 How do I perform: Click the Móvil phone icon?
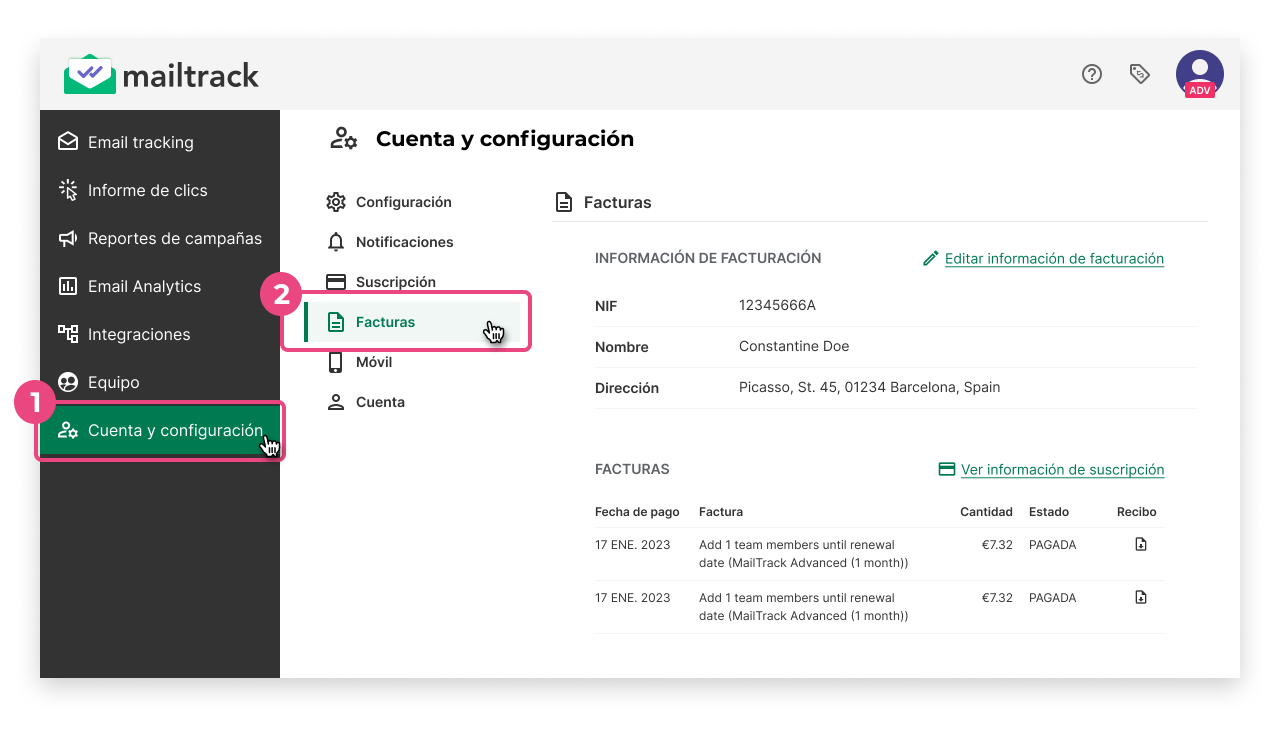click(337, 362)
